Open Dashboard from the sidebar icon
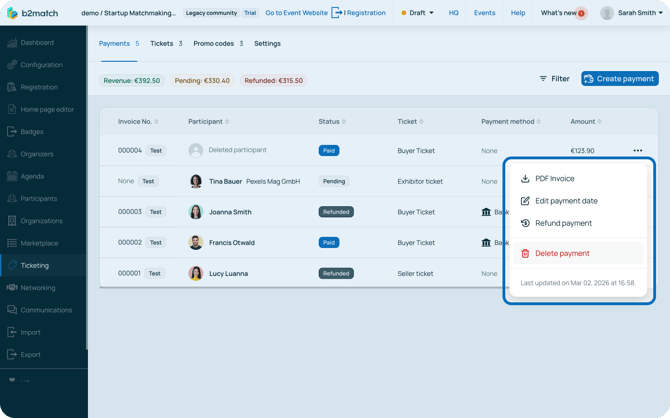This screenshot has height=418, width=670. [x=12, y=43]
